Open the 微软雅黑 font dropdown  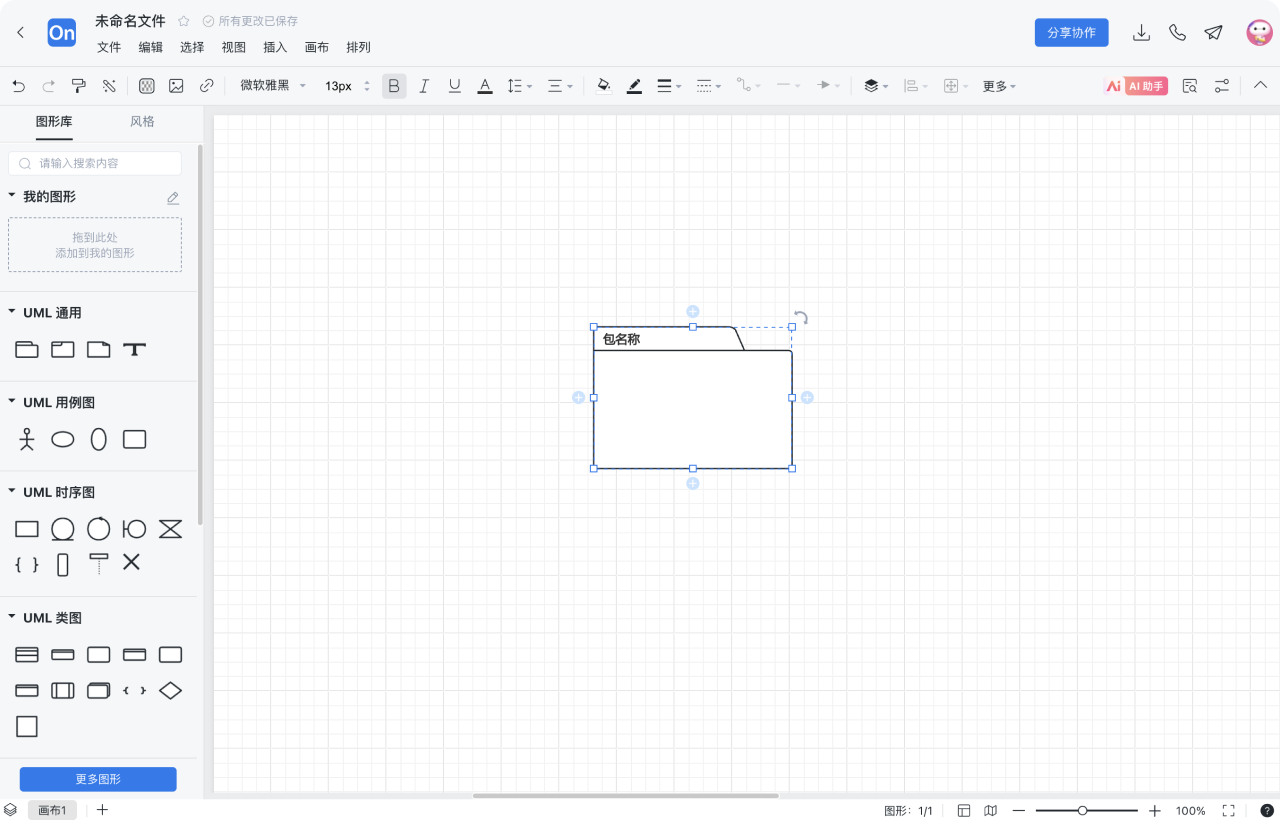(273, 86)
